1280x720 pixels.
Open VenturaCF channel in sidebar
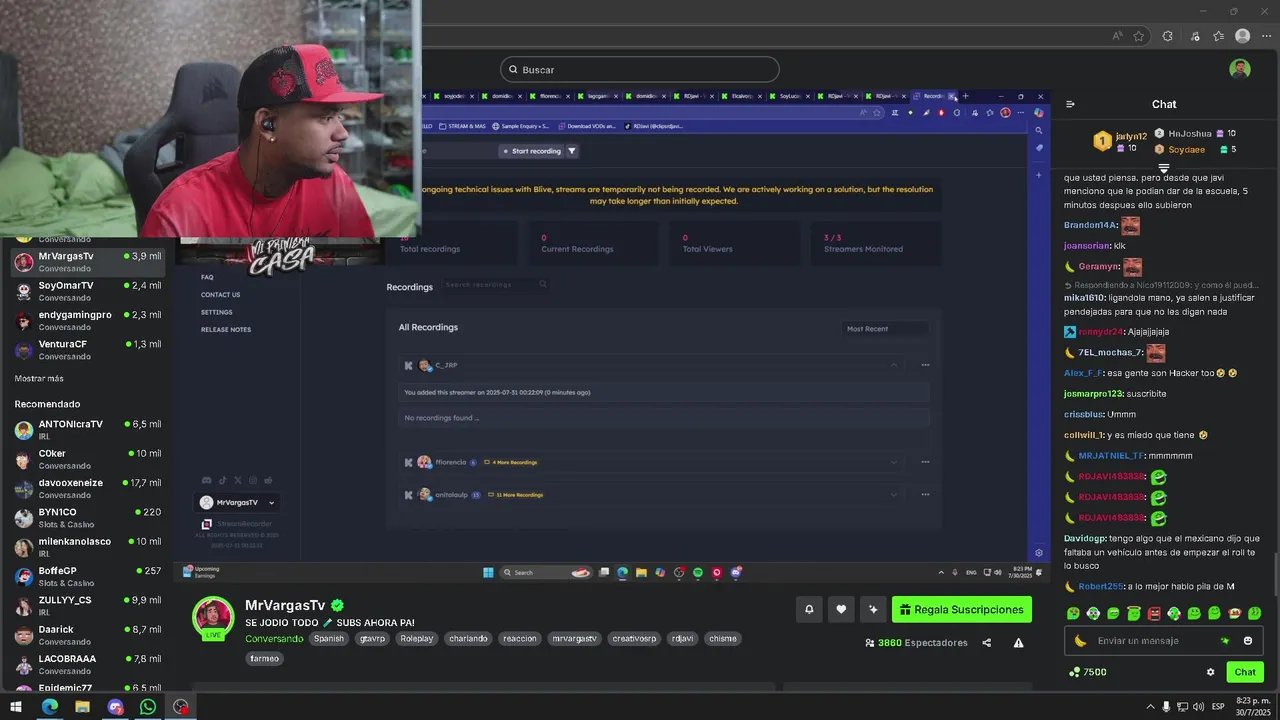87,349
